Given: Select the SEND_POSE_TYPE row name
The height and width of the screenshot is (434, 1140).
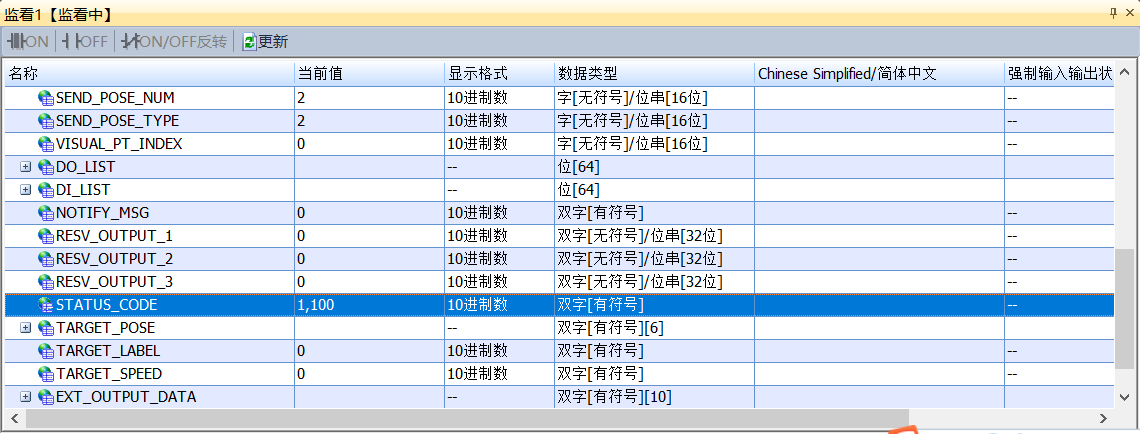Looking at the screenshot, I should (x=117, y=121).
